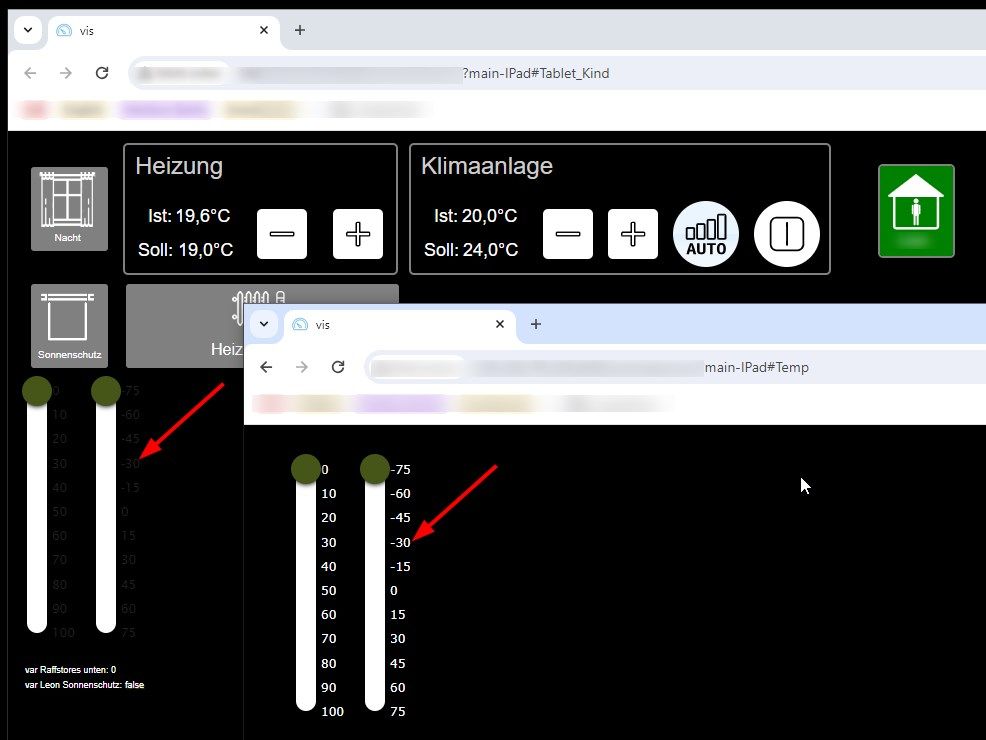Image resolution: width=986 pixels, height=740 pixels.
Task: Reload the Tablet_Kind page in back window
Action: pos(102,73)
